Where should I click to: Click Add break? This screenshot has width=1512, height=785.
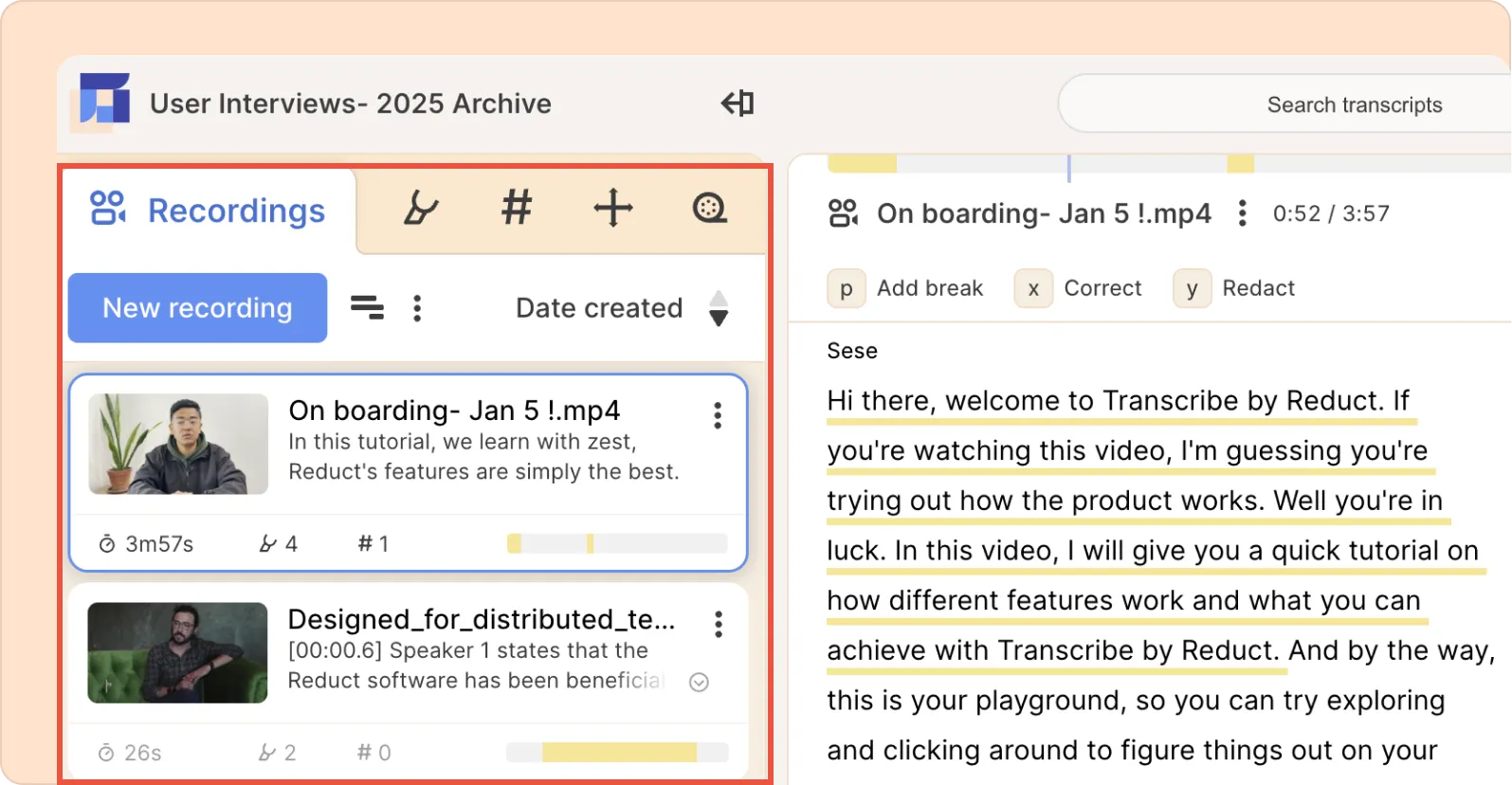(x=930, y=288)
